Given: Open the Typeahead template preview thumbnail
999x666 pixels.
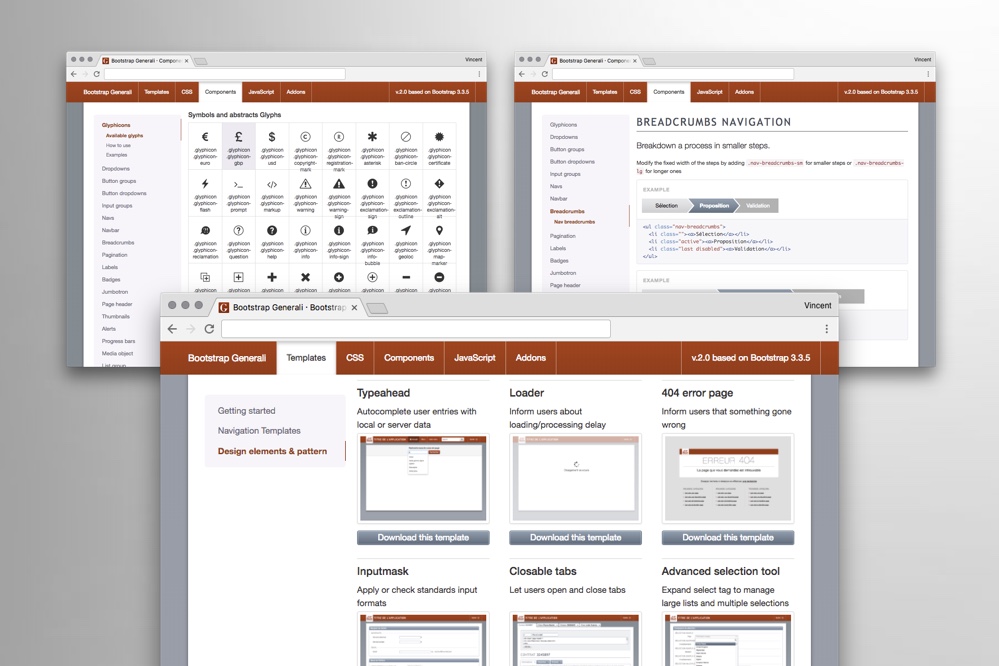Looking at the screenshot, I should coord(423,478).
